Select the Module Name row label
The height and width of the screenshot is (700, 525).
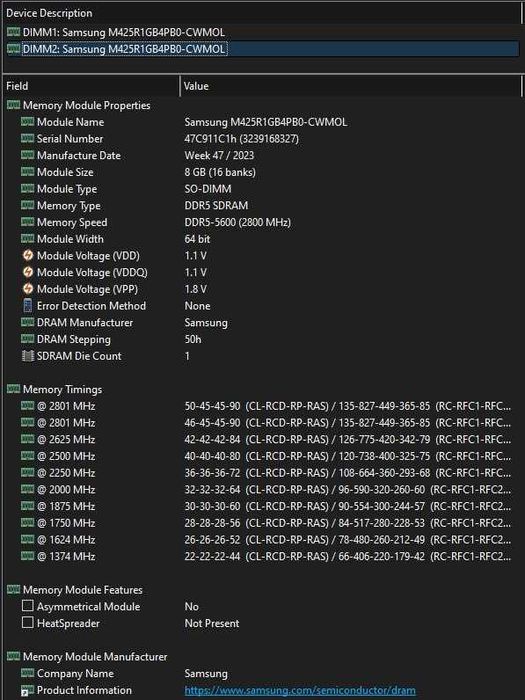(x=71, y=122)
